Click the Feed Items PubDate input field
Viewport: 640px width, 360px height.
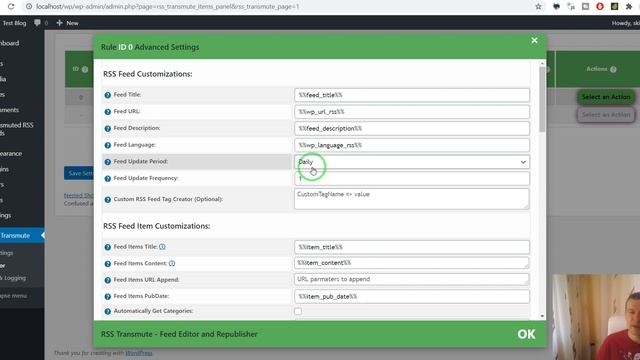[411, 297]
